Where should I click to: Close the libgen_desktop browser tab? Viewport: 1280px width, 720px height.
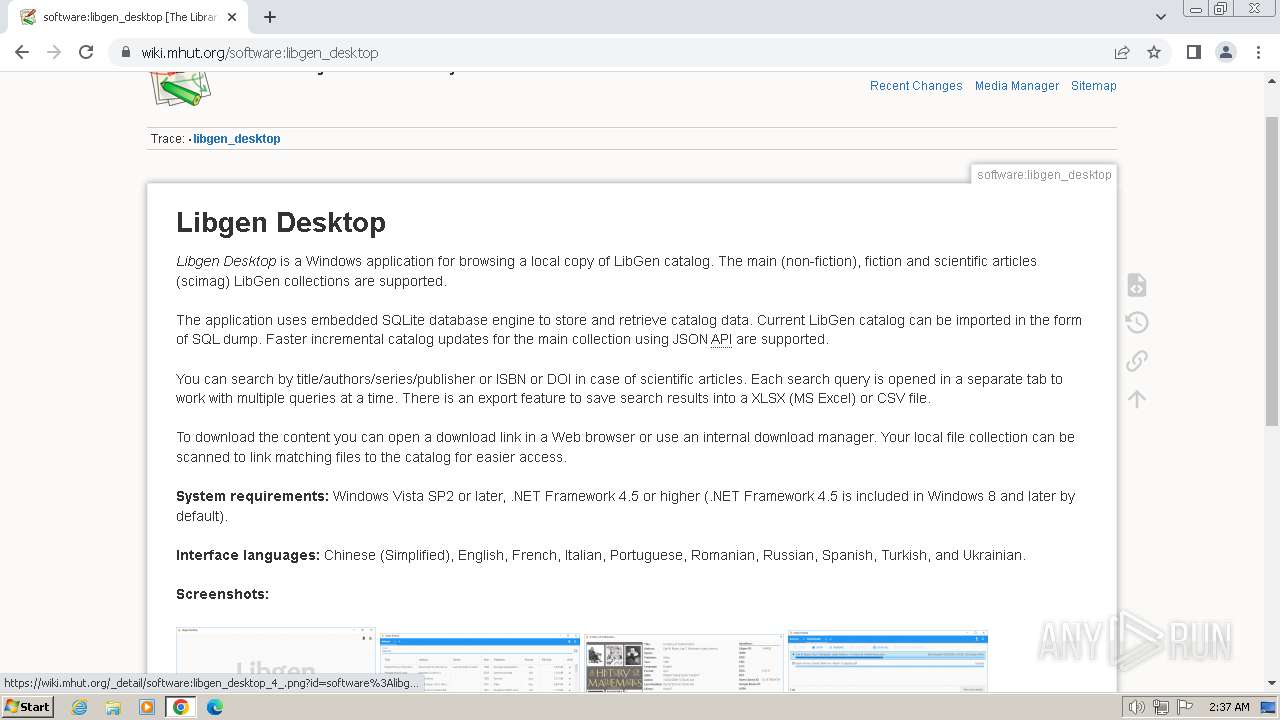pos(232,17)
